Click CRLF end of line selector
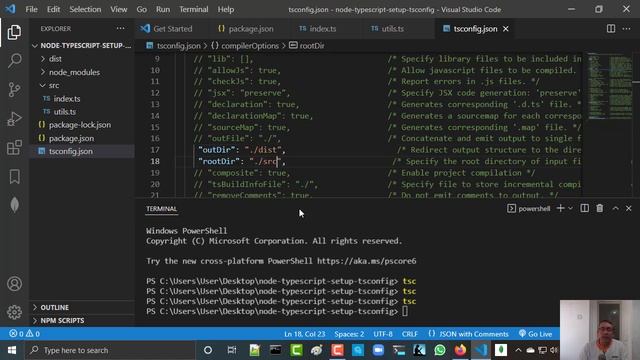The width and height of the screenshot is (640, 360). [x=409, y=334]
